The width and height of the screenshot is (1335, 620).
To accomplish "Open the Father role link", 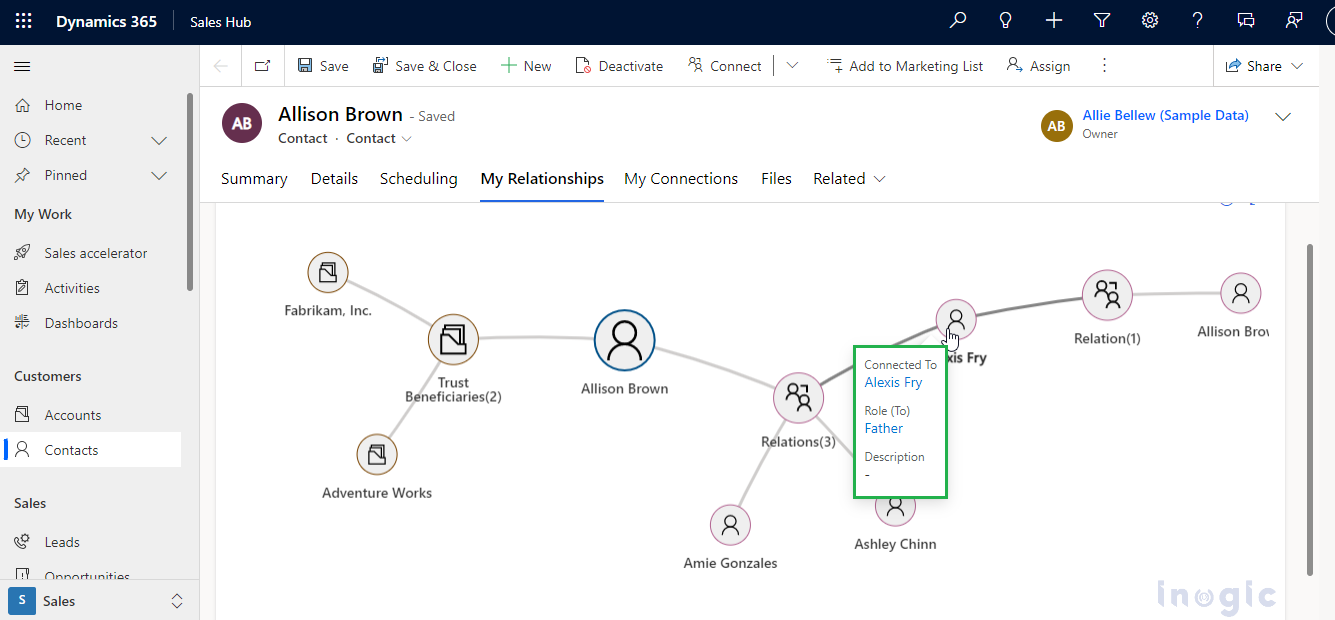I will click(x=884, y=429).
